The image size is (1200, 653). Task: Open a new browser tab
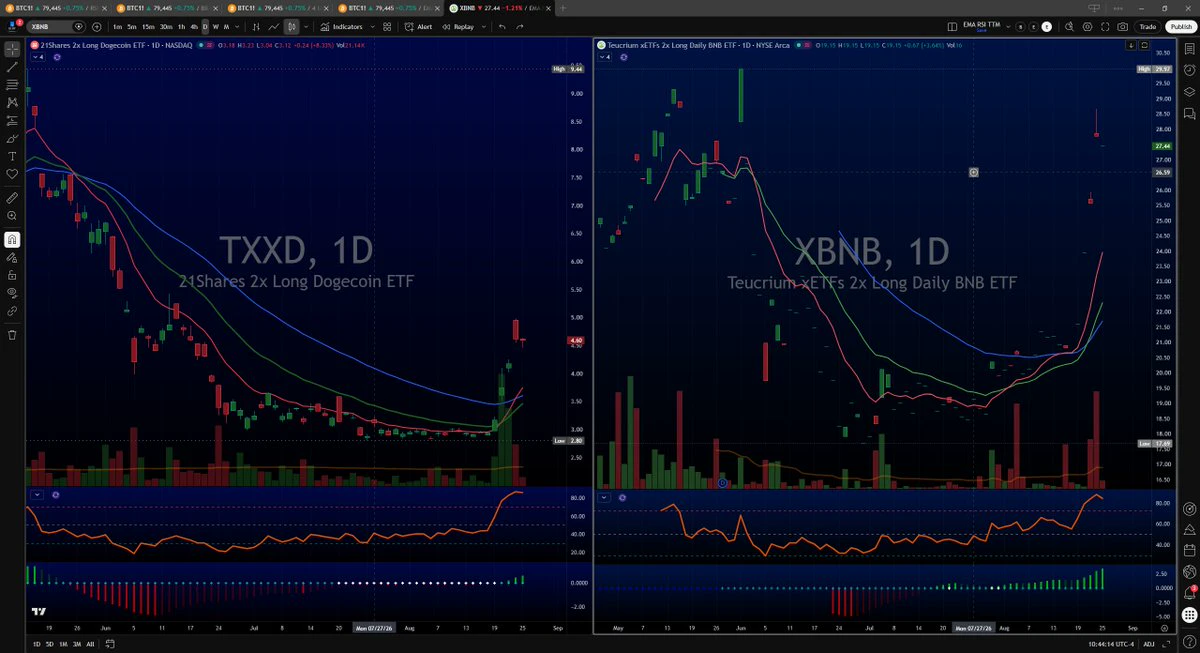click(x=563, y=7)
